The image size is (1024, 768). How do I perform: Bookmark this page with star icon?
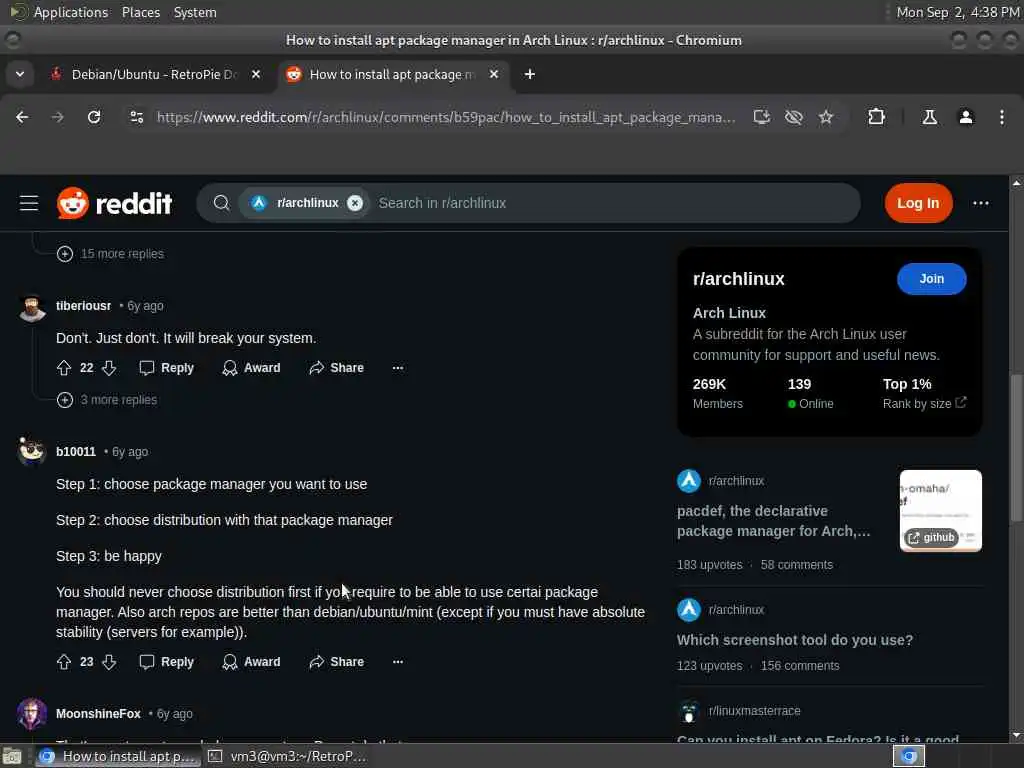826,117
